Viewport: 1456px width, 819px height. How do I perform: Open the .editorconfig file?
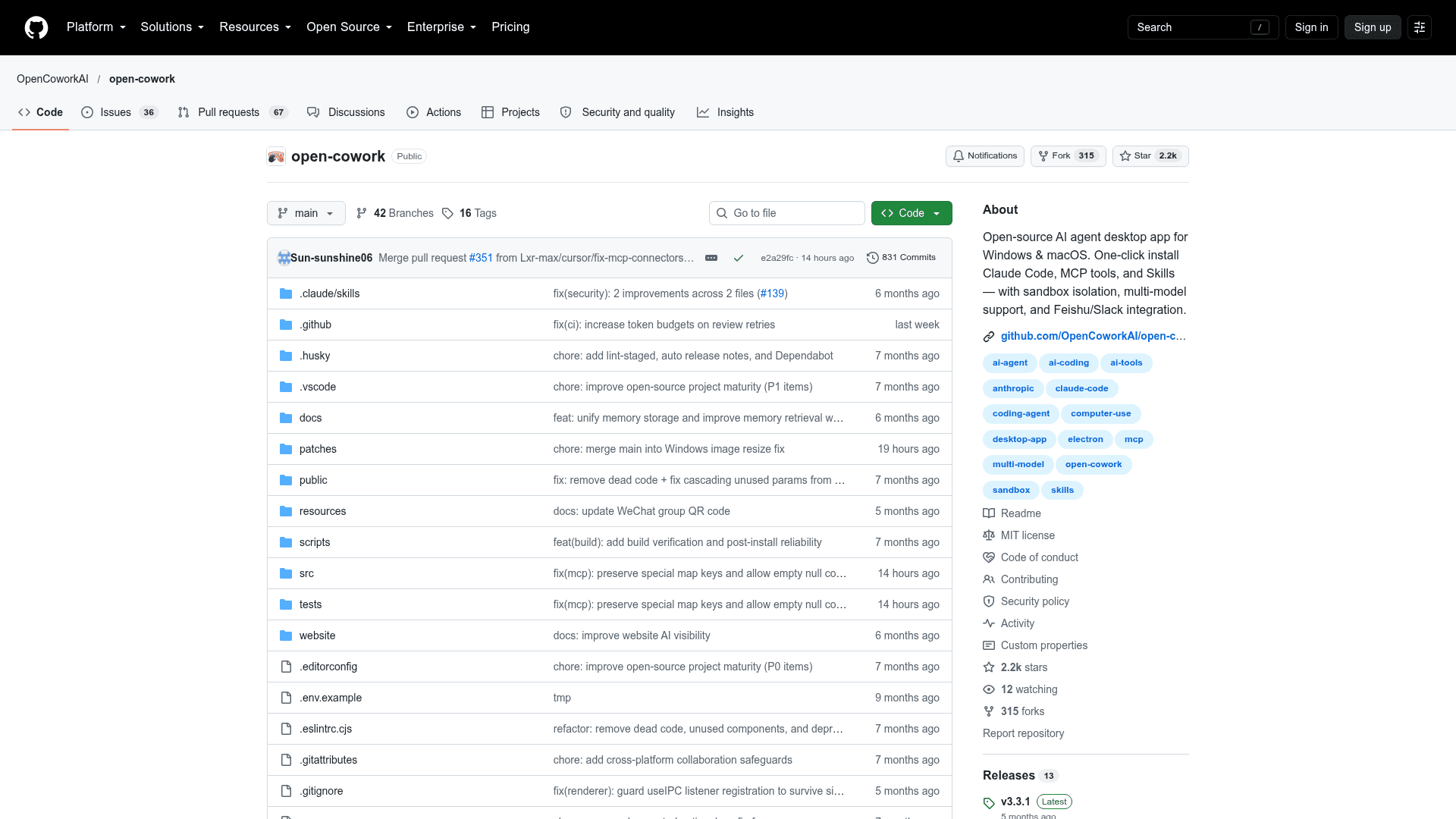point(328,667)
